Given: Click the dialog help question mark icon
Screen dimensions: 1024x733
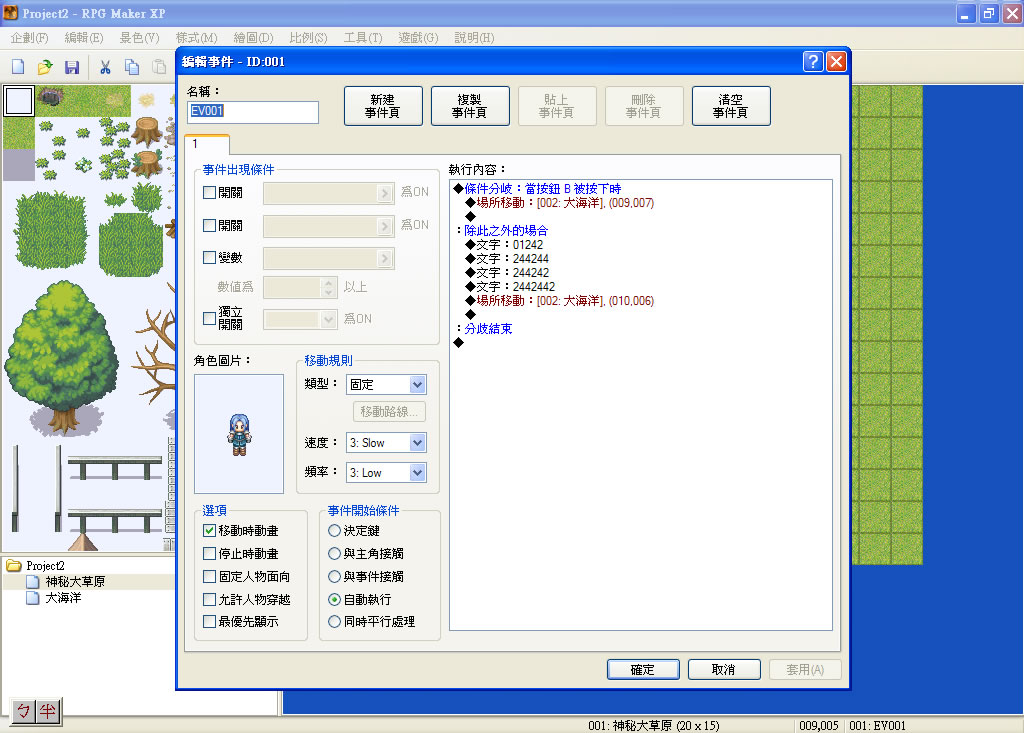Looking at the screenshot, I should click(812, 61).
